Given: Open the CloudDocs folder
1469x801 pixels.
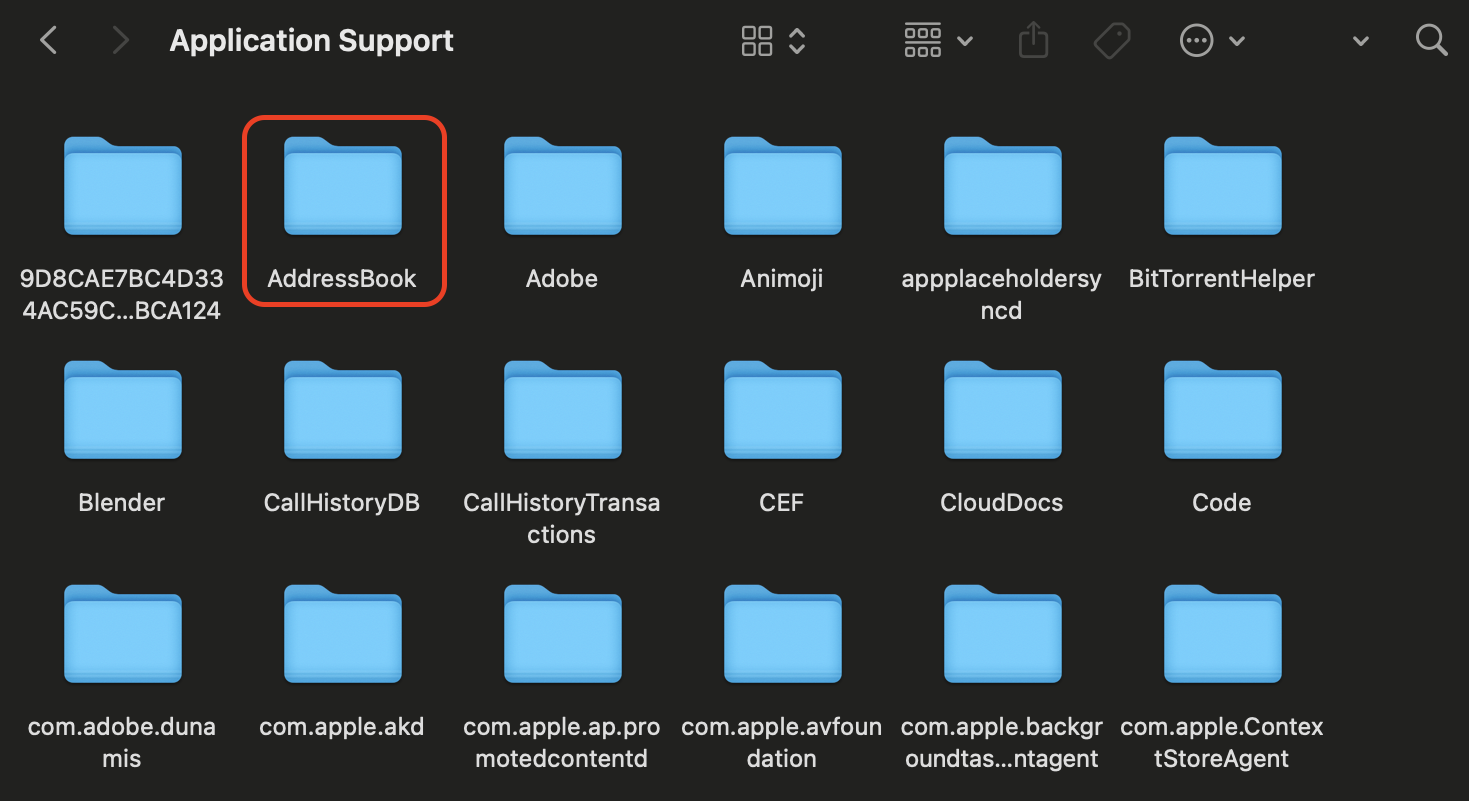Looking at the screenshot, I should point(1001,410).
